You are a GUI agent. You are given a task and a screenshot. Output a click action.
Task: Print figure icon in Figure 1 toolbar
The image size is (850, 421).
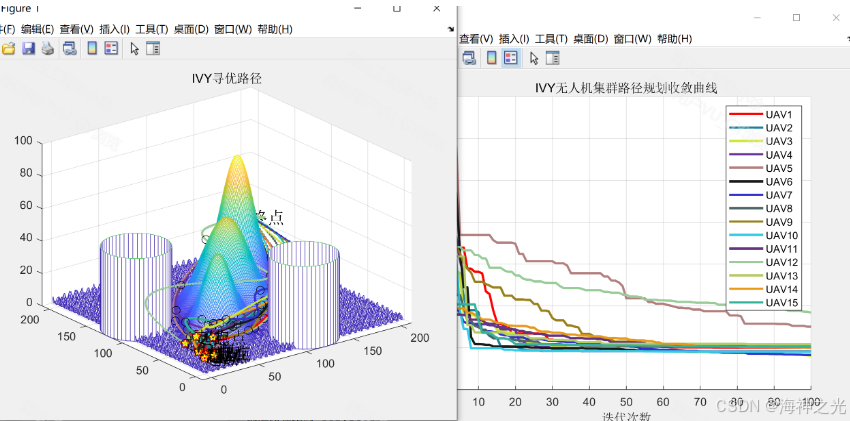[x=48, y=49]
